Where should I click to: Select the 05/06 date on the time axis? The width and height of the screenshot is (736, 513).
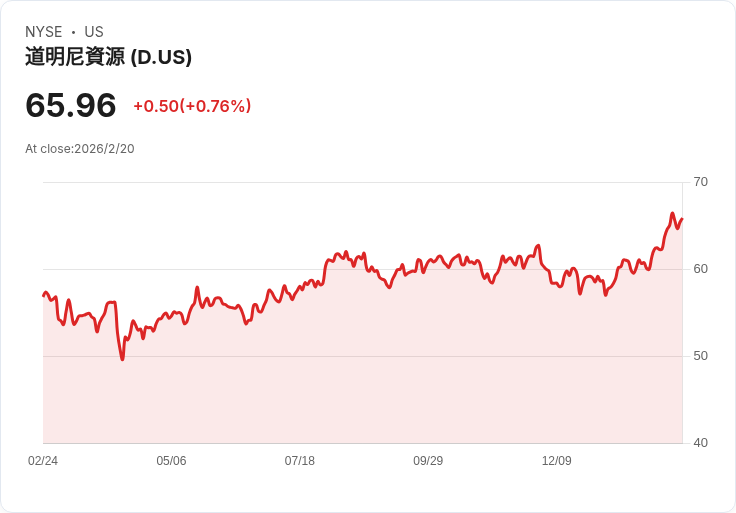click(171, 461)
